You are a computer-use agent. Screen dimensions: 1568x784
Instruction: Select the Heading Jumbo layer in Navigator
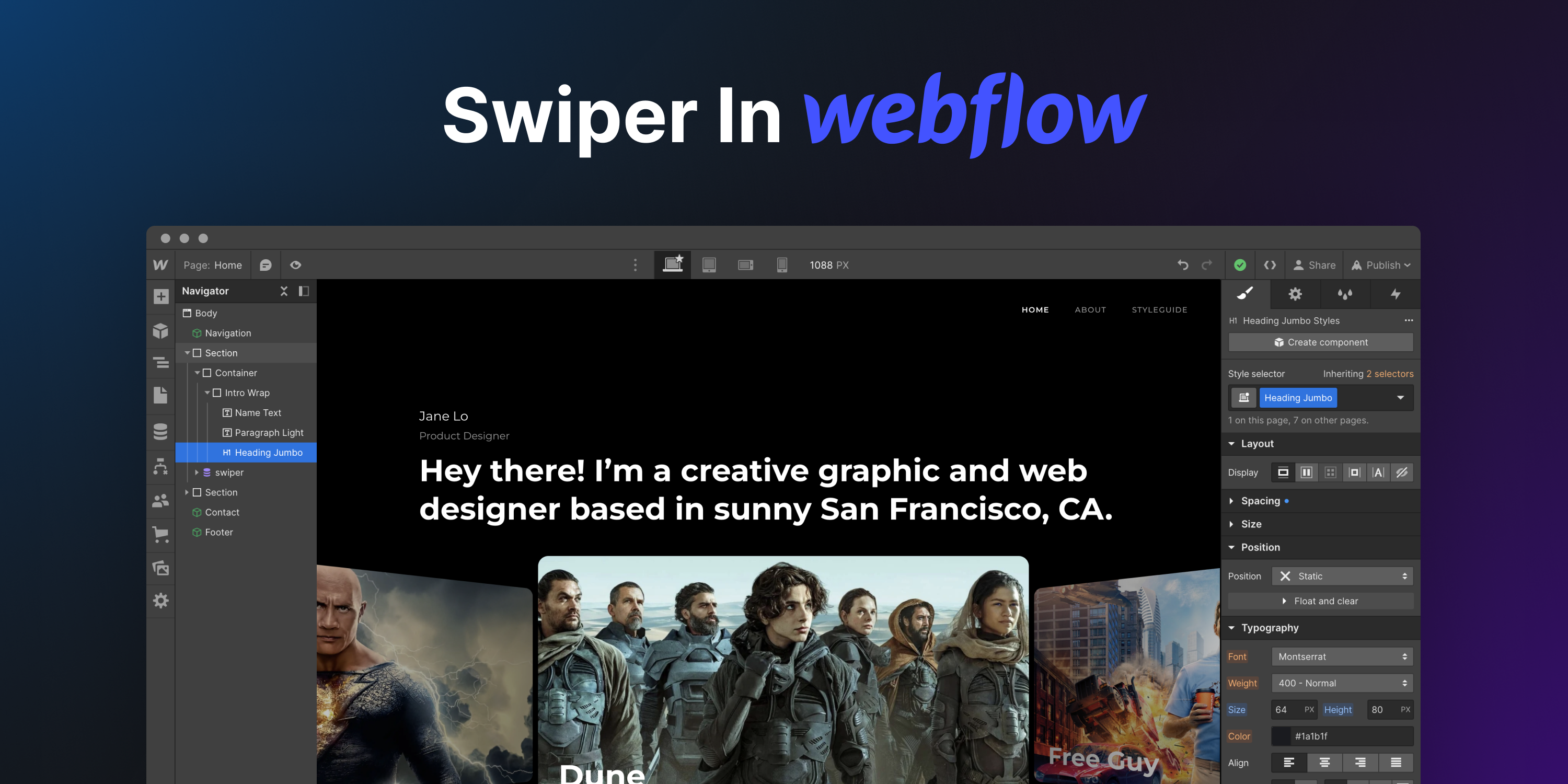(262, 452)
